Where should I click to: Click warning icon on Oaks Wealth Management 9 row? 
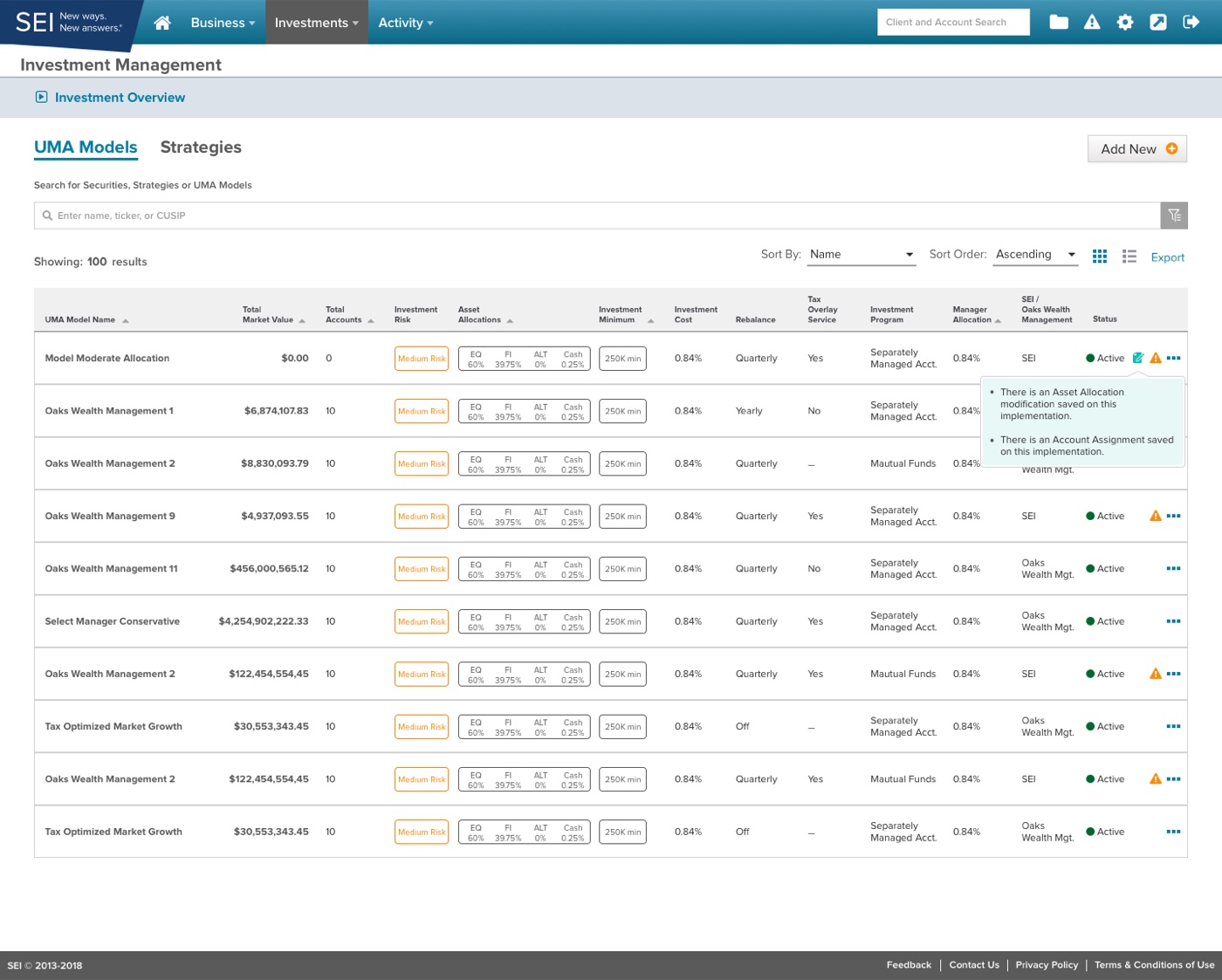1156,516
